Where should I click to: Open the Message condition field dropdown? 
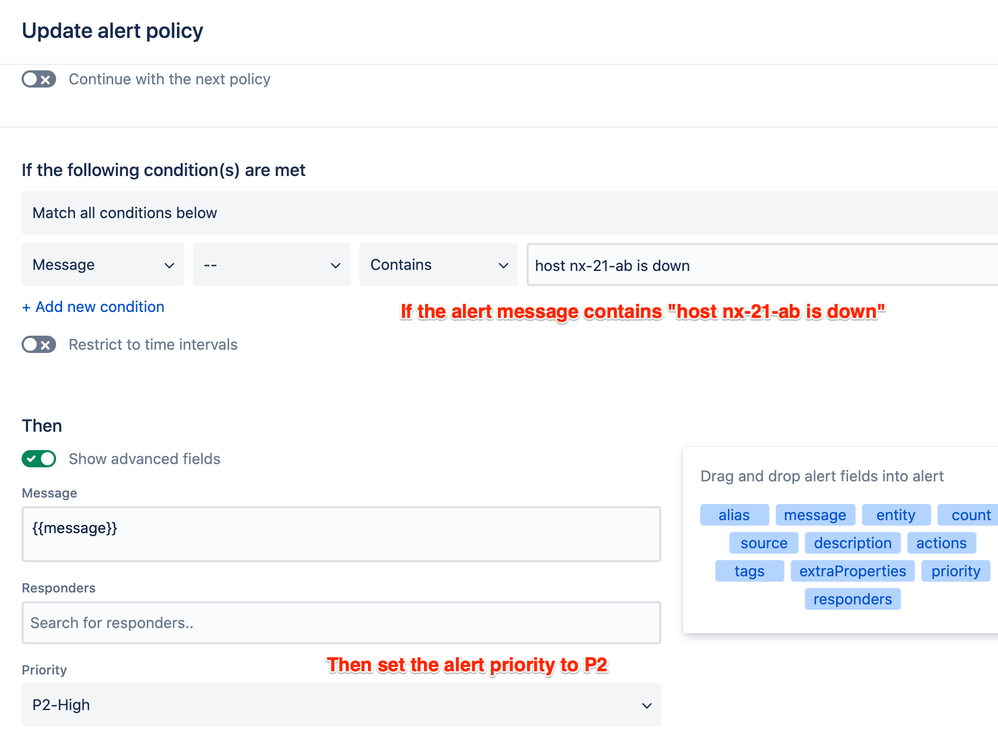pyautogui.click(x=102, y=264)
